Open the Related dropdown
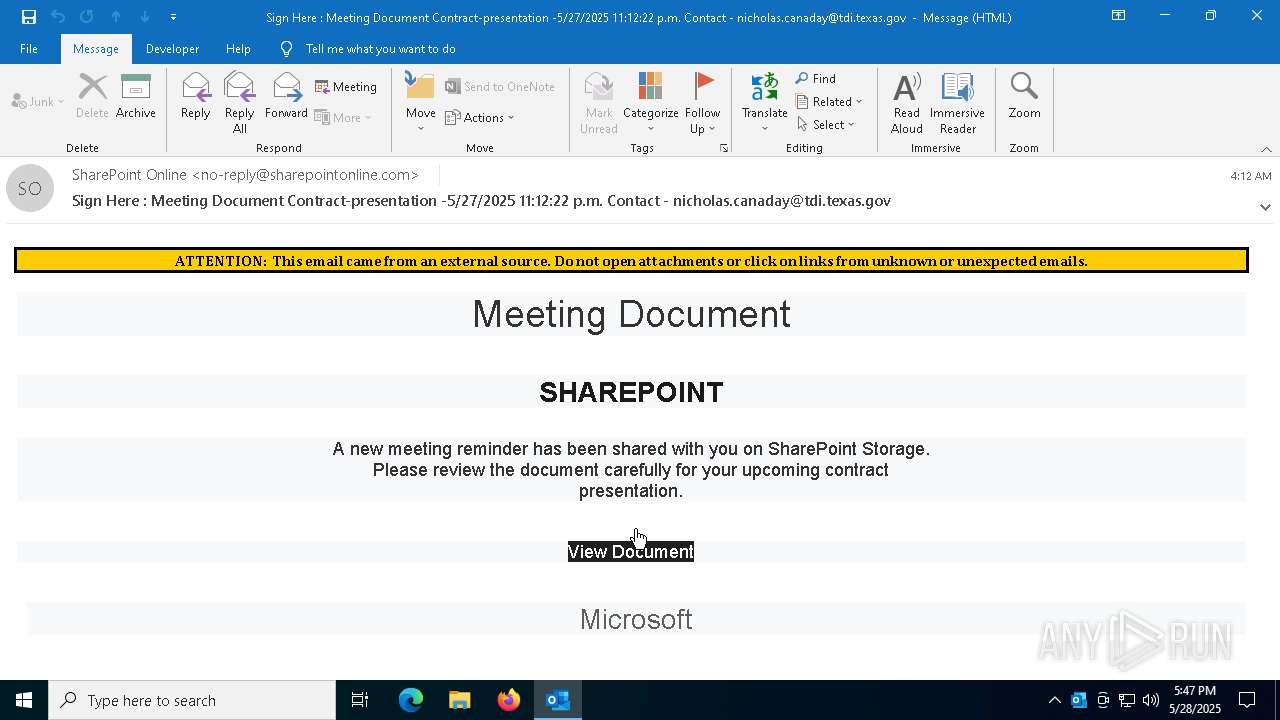This screenshot has height=720, width=1280. point(829,101)
